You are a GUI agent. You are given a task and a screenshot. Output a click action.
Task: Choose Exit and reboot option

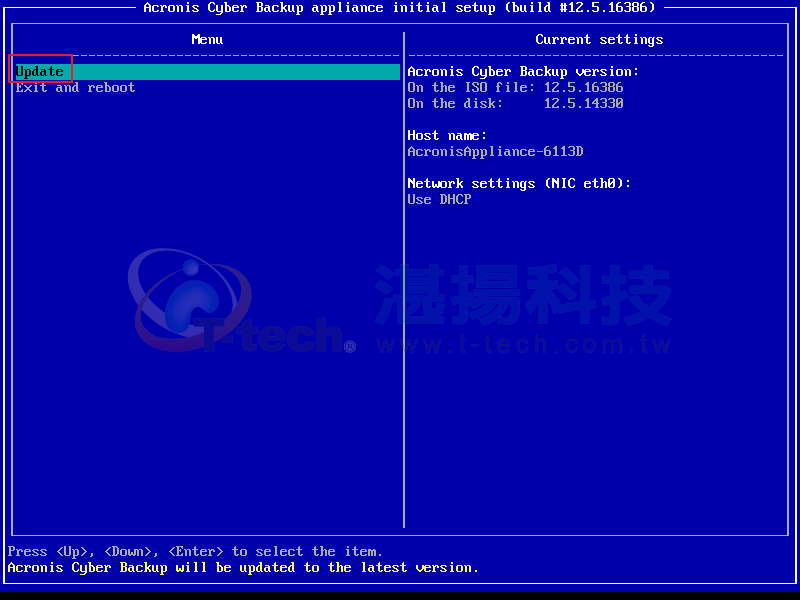(75, 88)
